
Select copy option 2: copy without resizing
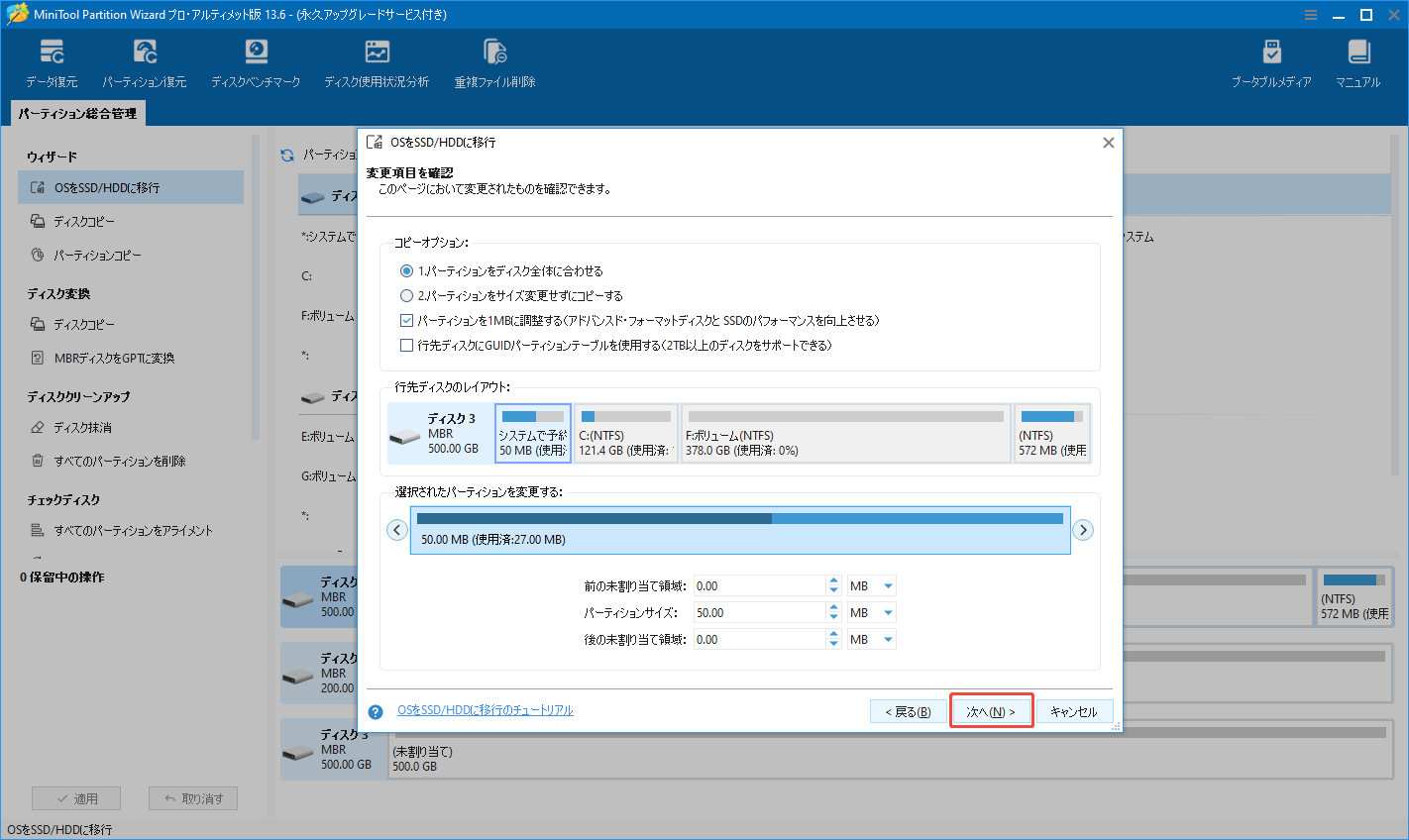(407, 293)
